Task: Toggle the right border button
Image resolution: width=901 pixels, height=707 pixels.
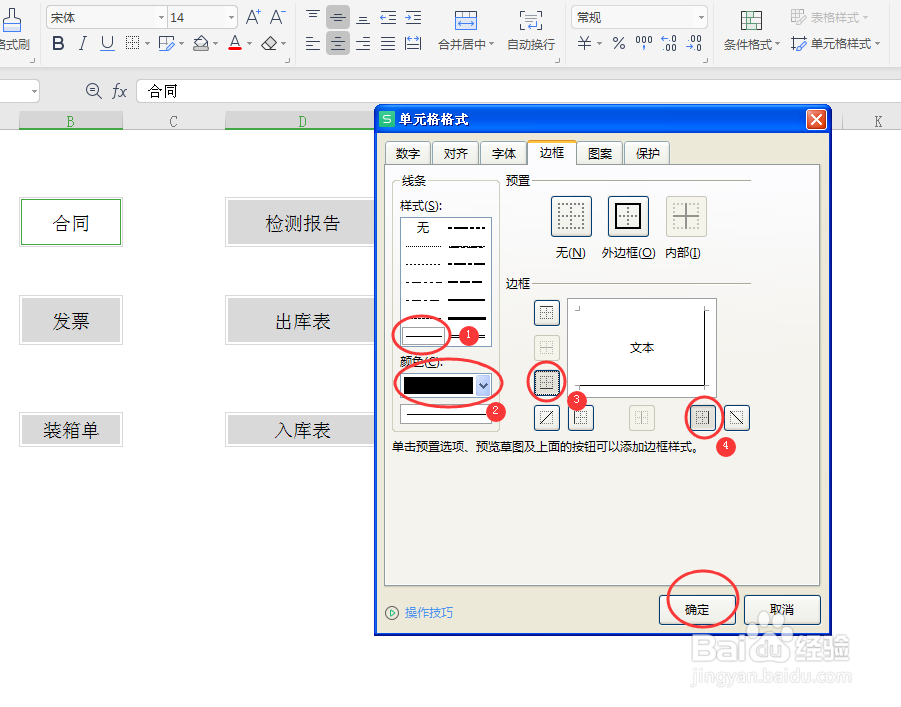Action: pos(702,418)
